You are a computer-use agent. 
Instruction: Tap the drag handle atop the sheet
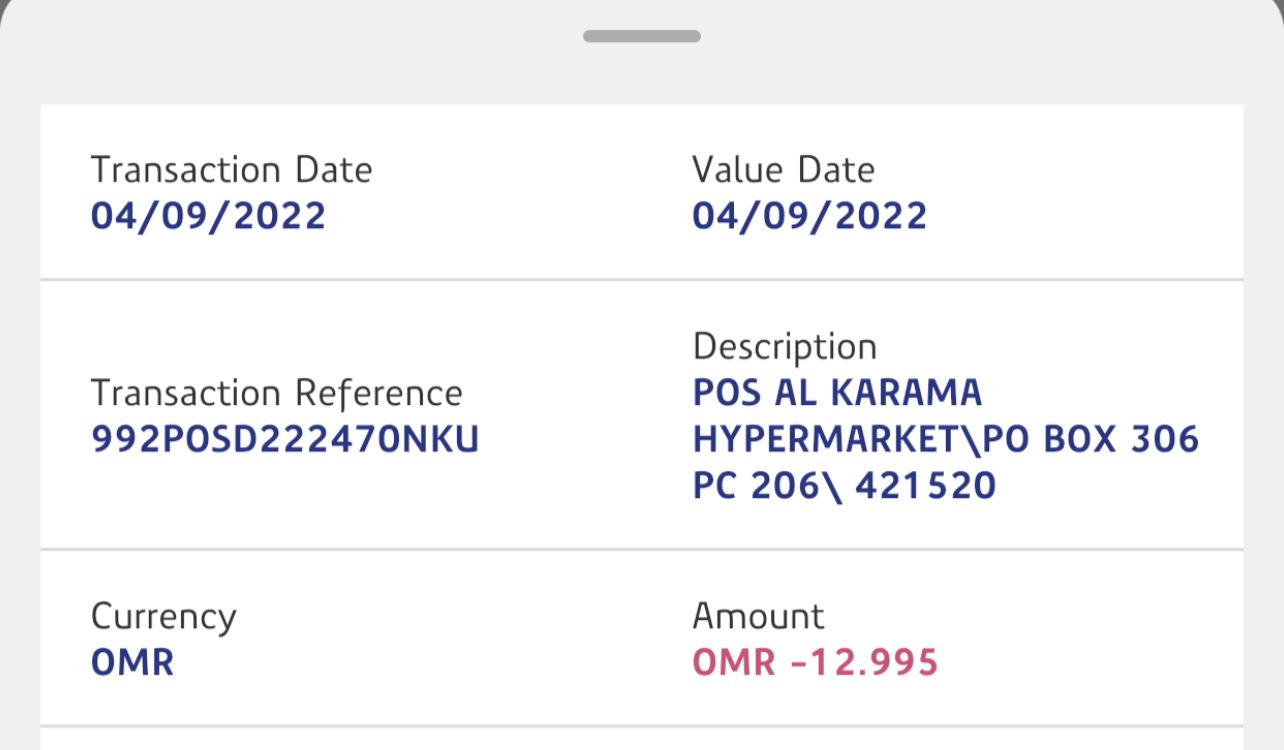[x=642, y=36]
